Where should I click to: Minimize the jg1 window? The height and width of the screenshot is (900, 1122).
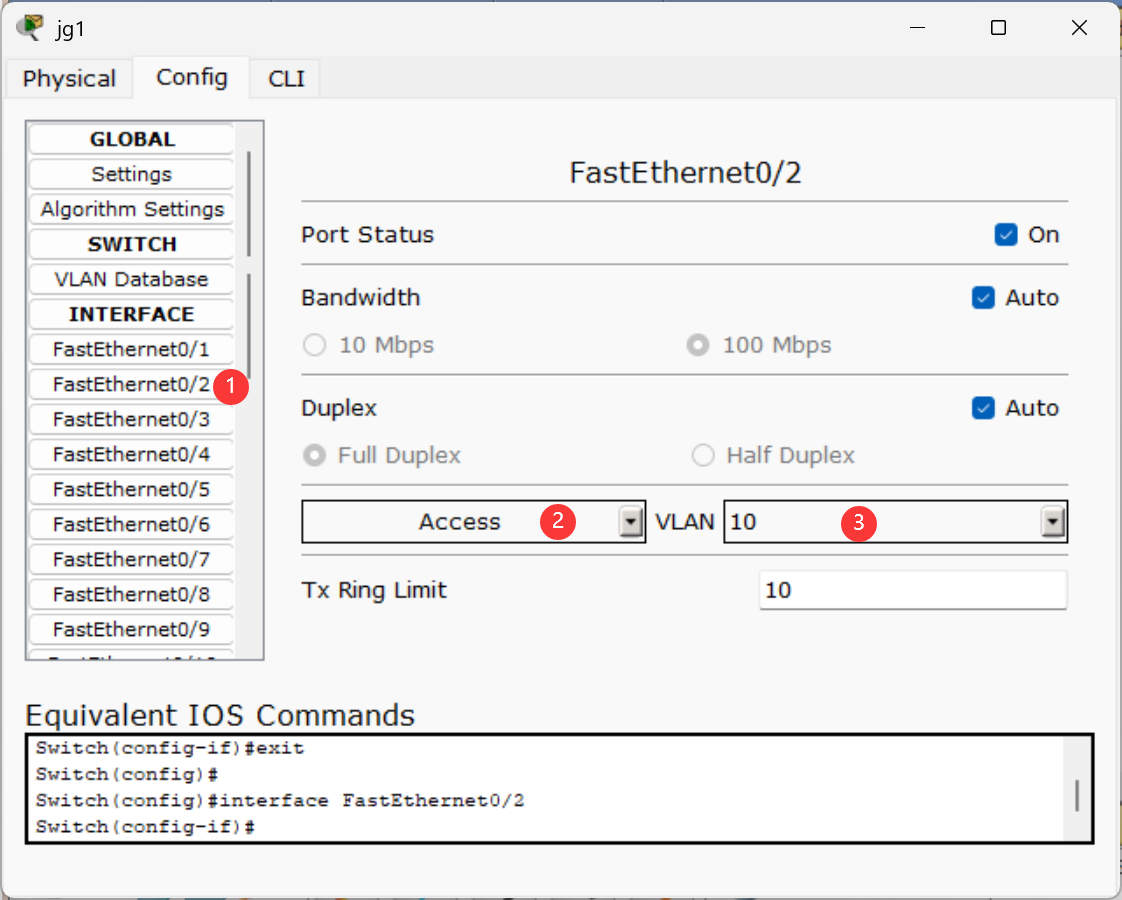point(917,28)
